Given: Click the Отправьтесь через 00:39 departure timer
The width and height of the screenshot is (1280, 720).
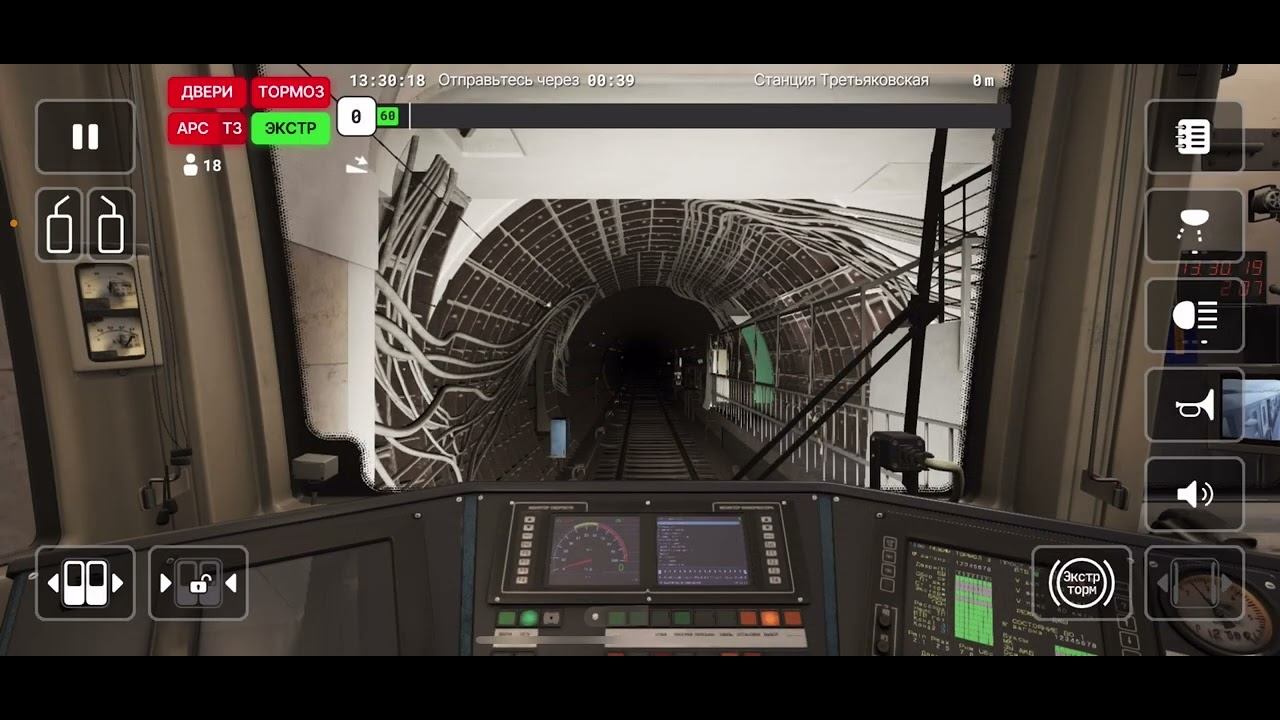Looking at the screenshot, I should point(536,80).
